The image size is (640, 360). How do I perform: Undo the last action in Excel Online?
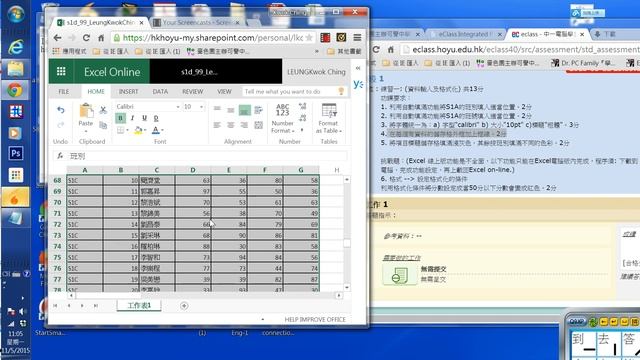pos(61,110)
